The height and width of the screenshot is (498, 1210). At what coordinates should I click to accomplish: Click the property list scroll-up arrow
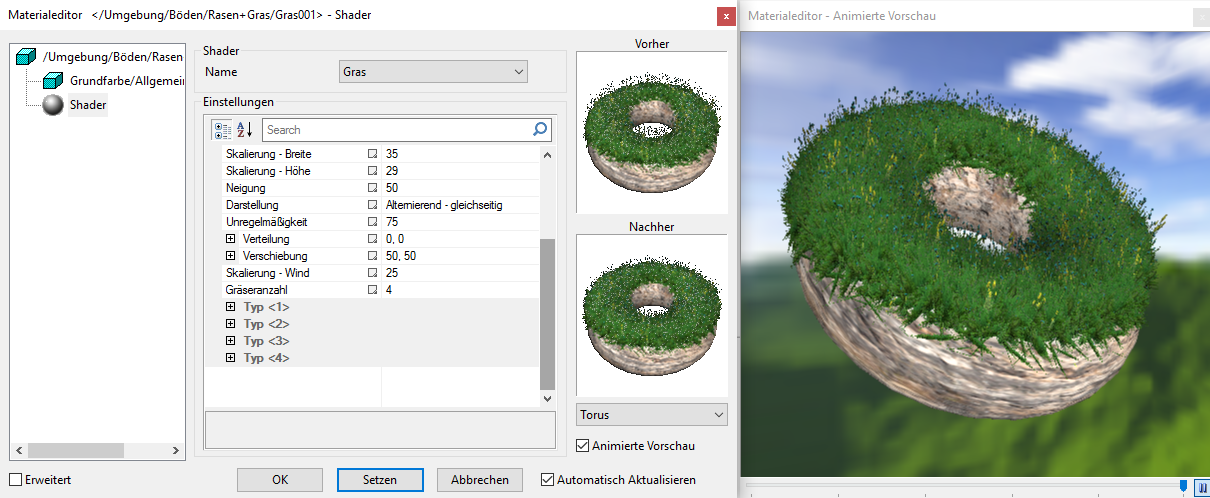pos(547,154)
